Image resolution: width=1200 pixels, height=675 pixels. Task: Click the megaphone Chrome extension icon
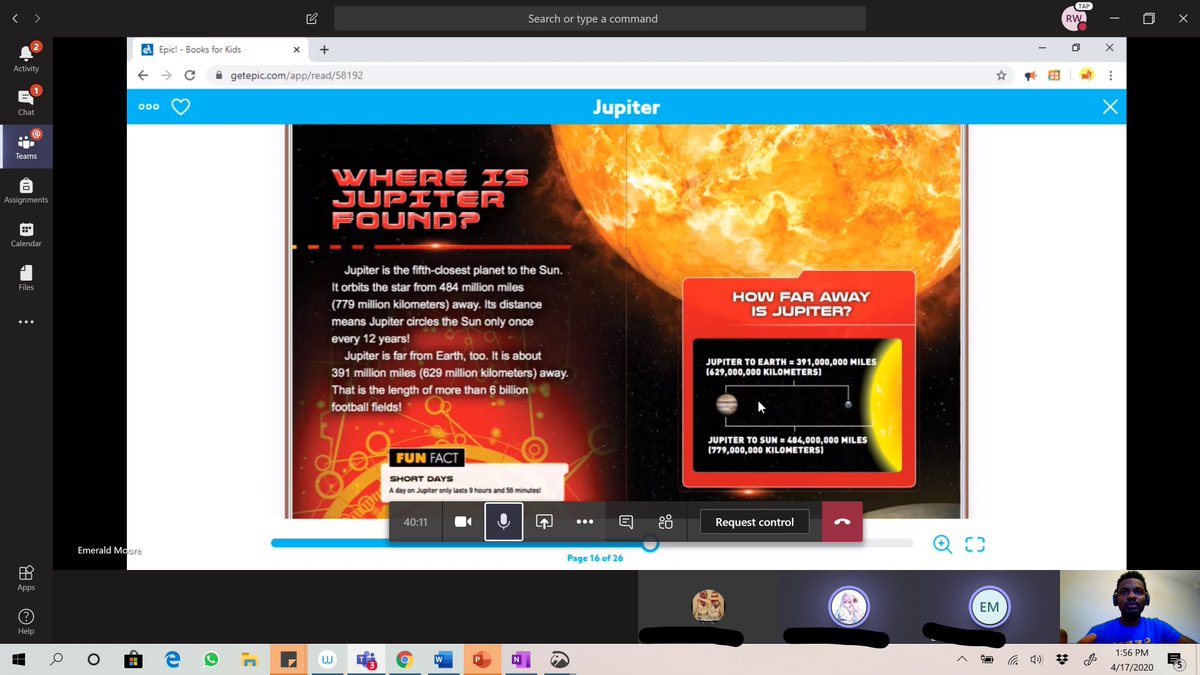1031,75
